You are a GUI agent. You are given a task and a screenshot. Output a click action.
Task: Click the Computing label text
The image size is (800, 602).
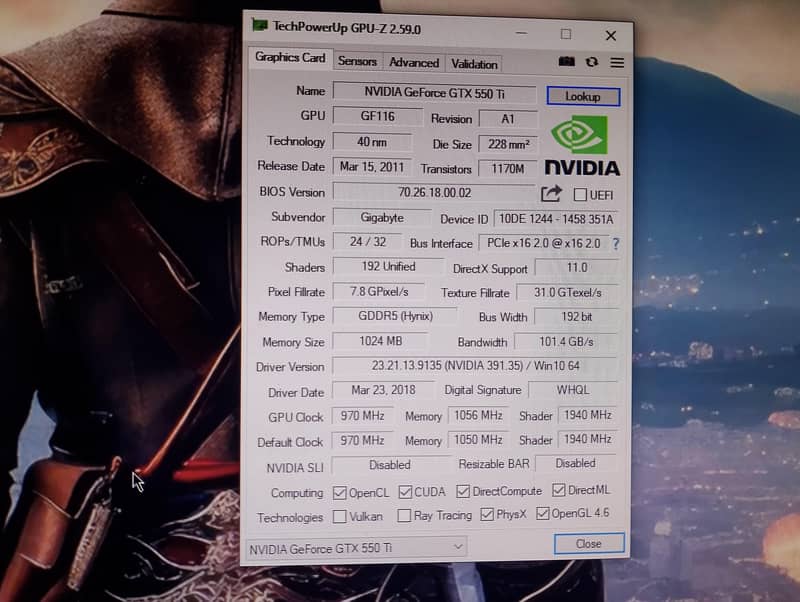point(297,493)
